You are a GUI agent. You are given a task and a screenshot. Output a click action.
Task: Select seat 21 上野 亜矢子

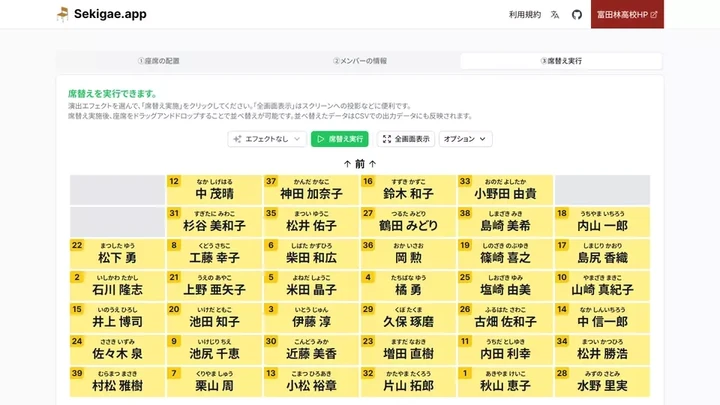pos(214,286)
